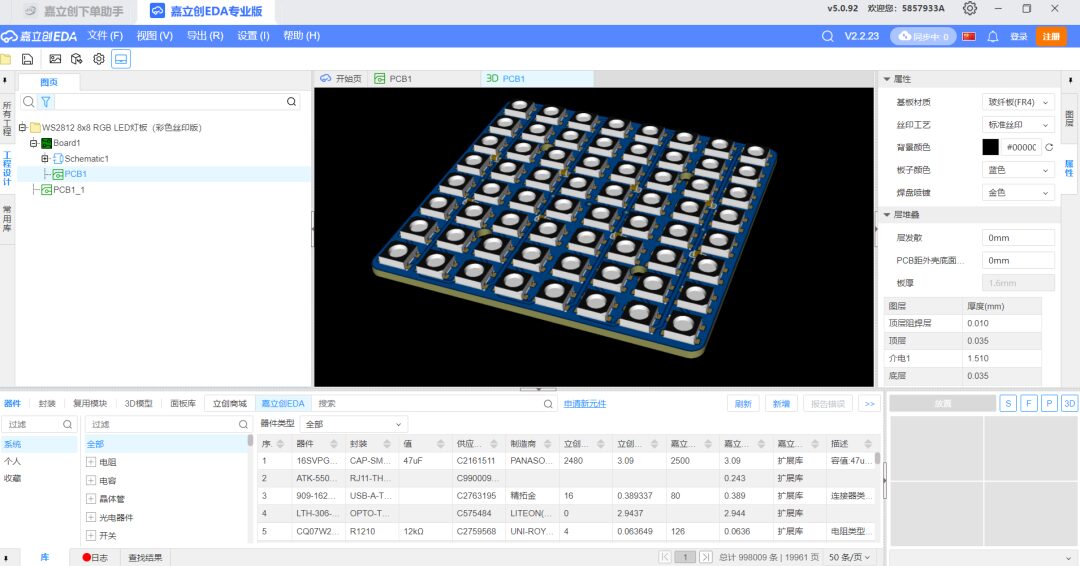
Task: Expand the 晶体管 transistor category
Action: 90,499
